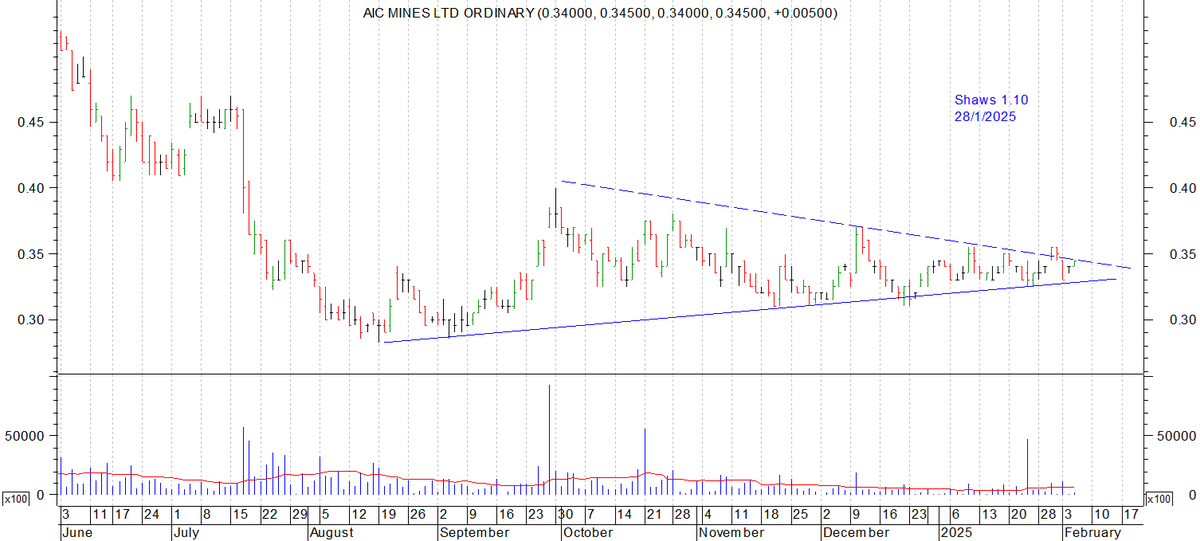Click the date tick label '20' in January 2025
The image size is (1200, 541).
pyautogui.click(x=1017, y=515)
